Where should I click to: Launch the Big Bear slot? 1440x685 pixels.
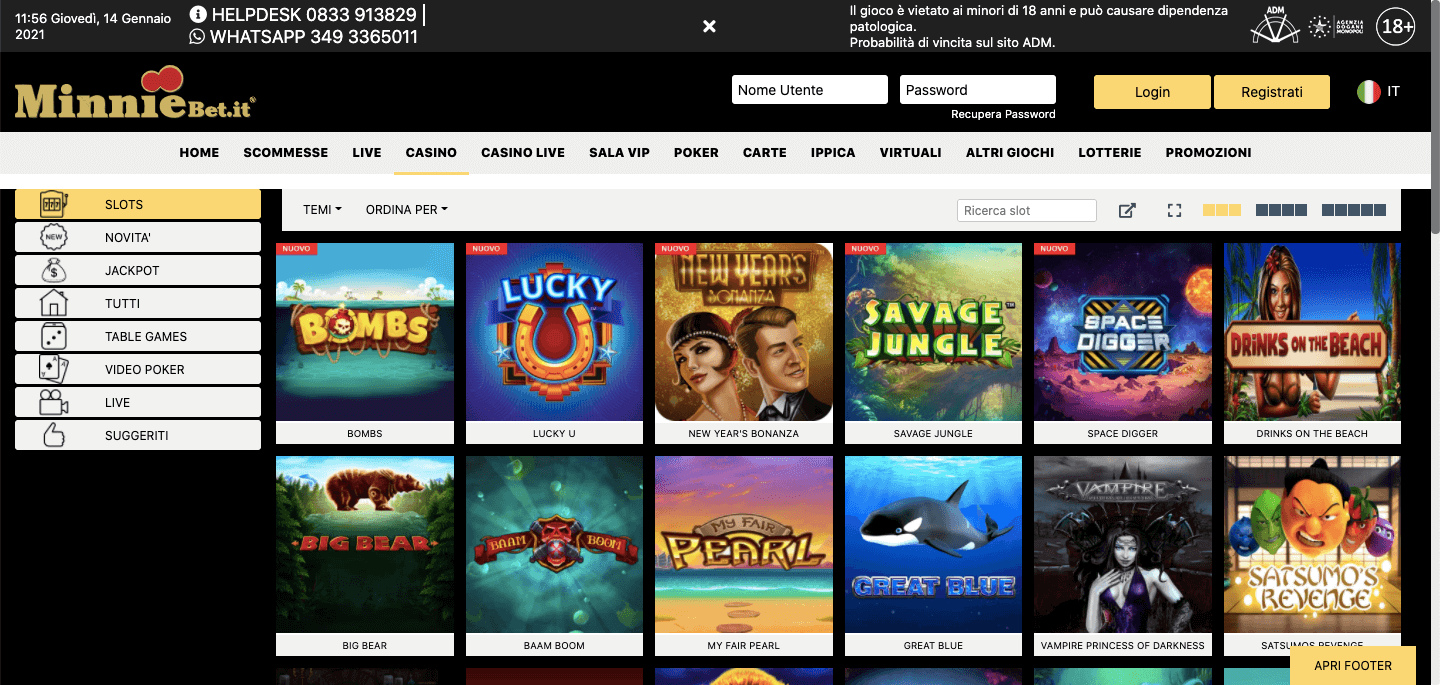coord(365,556)
